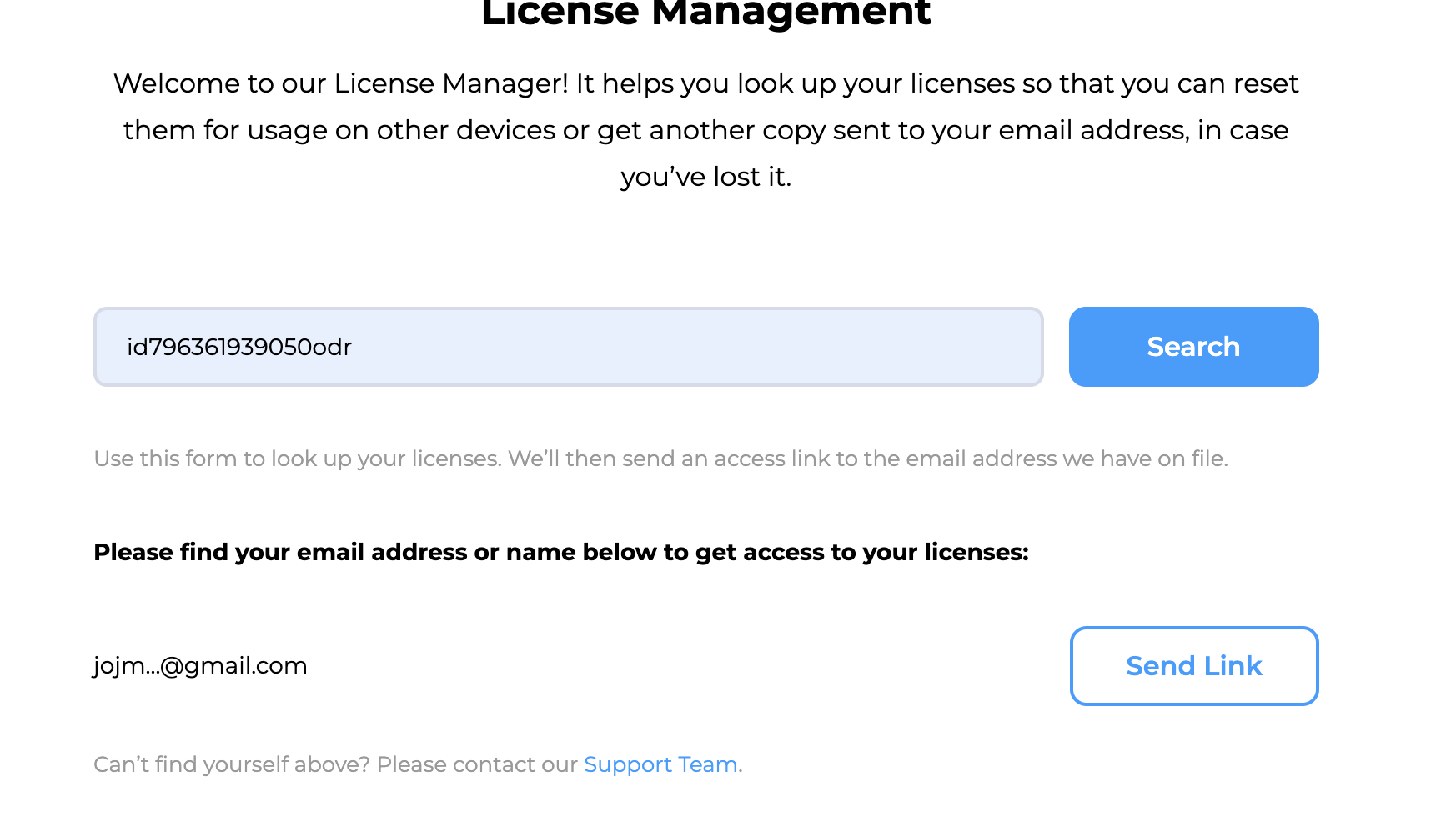Image resolution: width=1456 pixels, height=837 pixels.
Task: Click the masked Gmail address row
Action: [x=200, y=666]
